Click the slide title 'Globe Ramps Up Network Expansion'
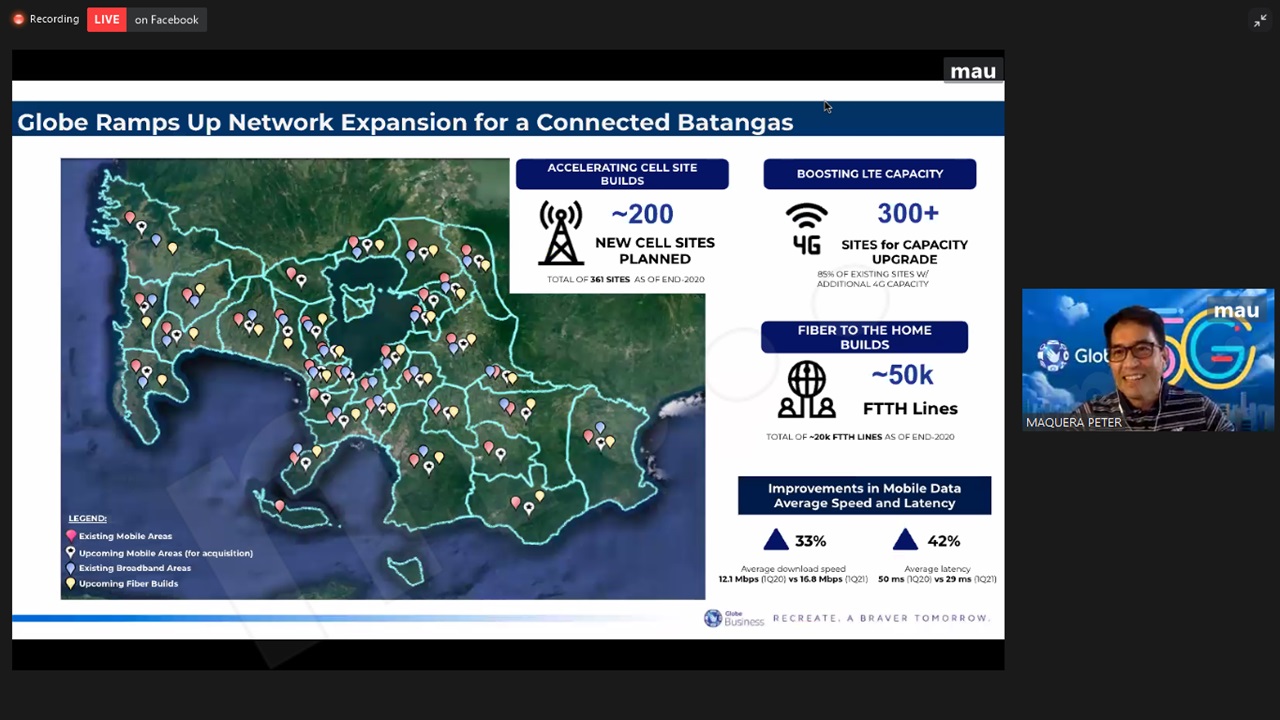This screenshot has height=720, width=1280. pyautogui.click(x=405, y=122)
